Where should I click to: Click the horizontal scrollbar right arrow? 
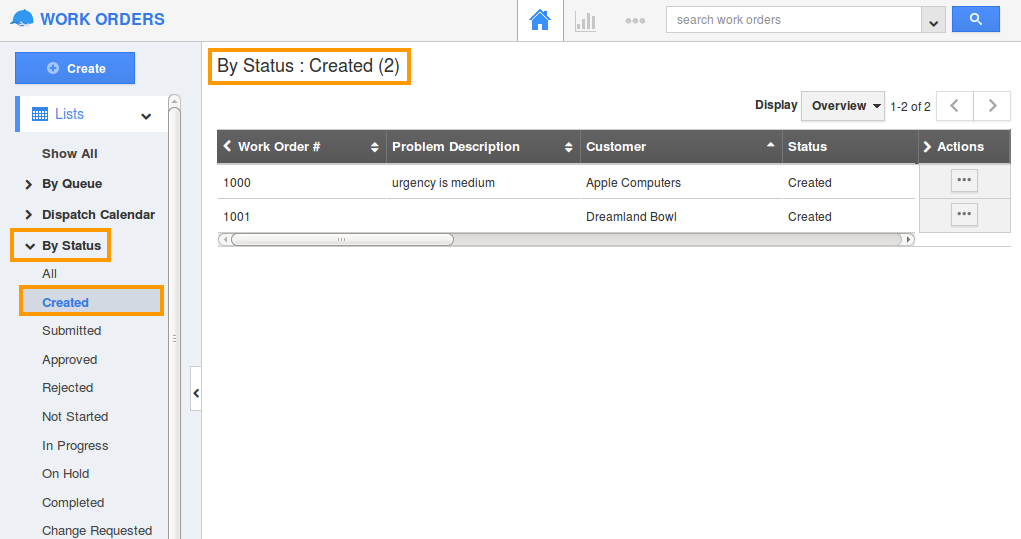(x=908, y=240)
